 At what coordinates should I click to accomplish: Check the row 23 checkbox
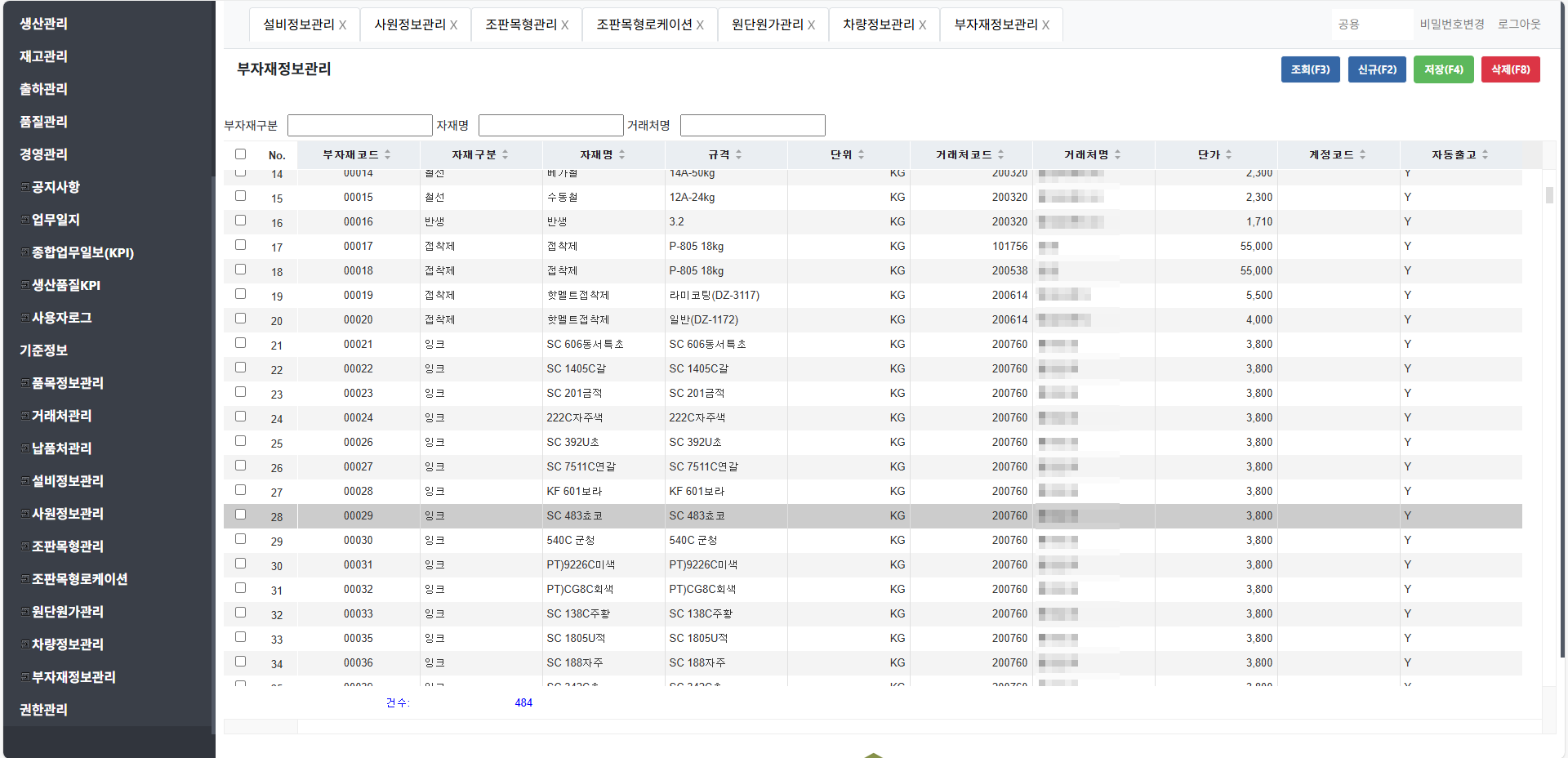click(x=240, y=392)
